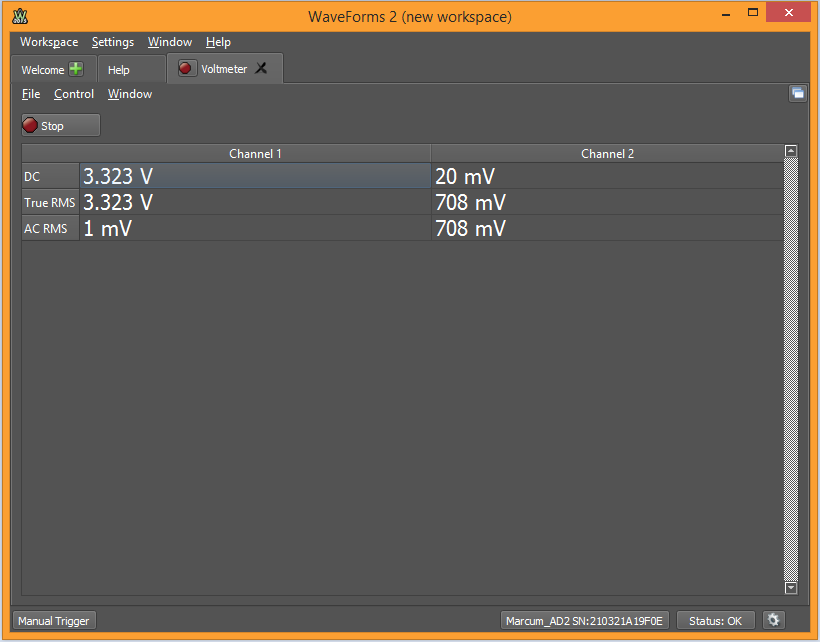Open device options via the gear icon
This screenshot has height=642, width=820.
point(773,621)
